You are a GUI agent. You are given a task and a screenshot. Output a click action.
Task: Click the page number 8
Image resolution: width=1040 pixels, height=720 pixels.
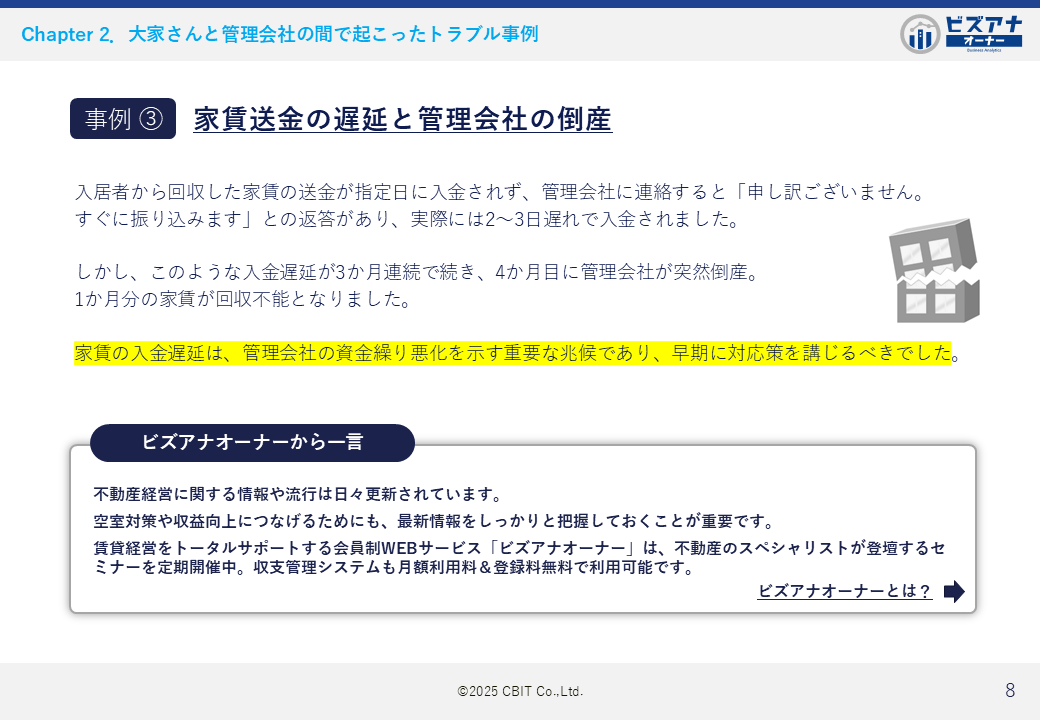[1010, 690]
